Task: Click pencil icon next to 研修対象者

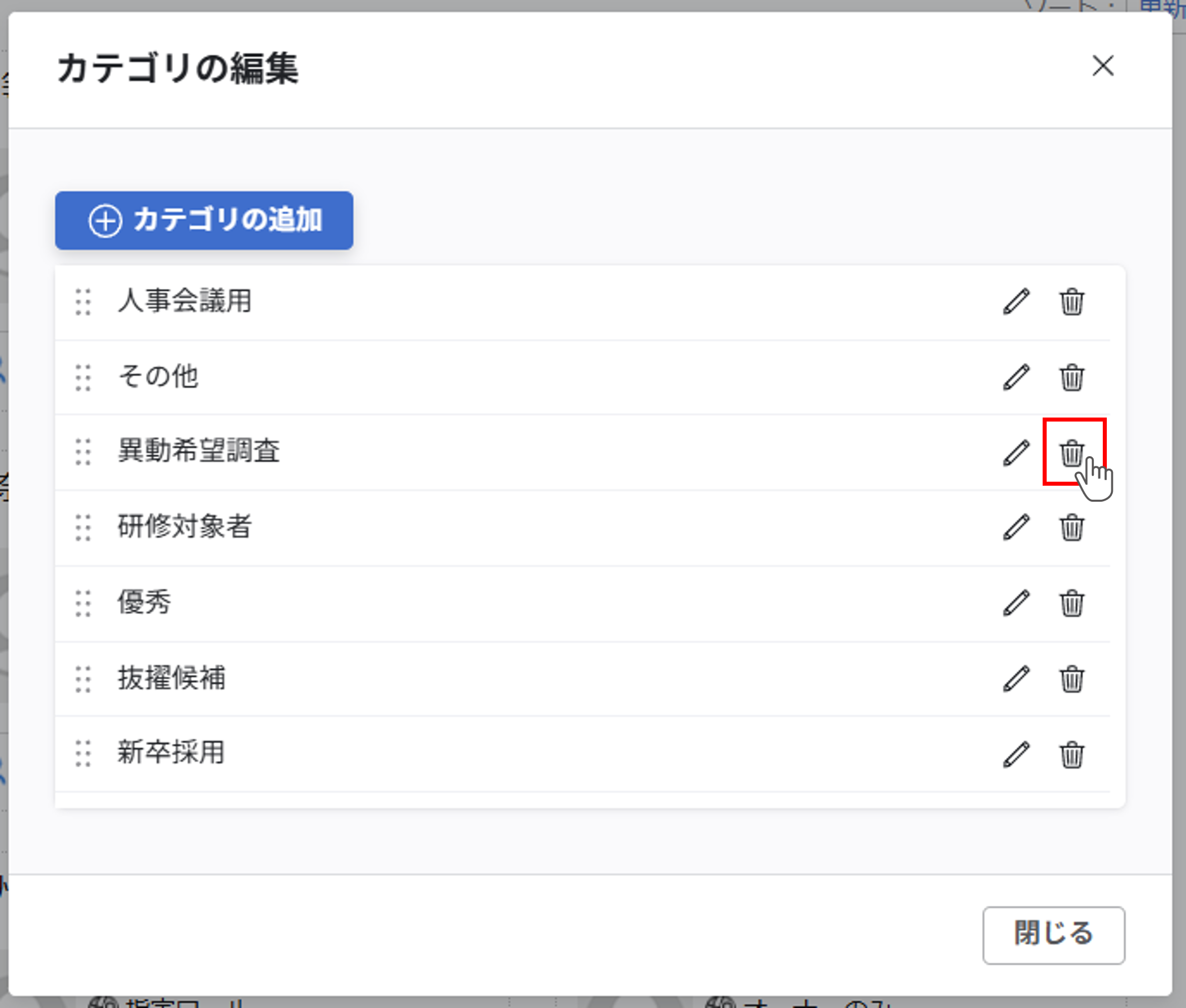Action: [1016, 527]
